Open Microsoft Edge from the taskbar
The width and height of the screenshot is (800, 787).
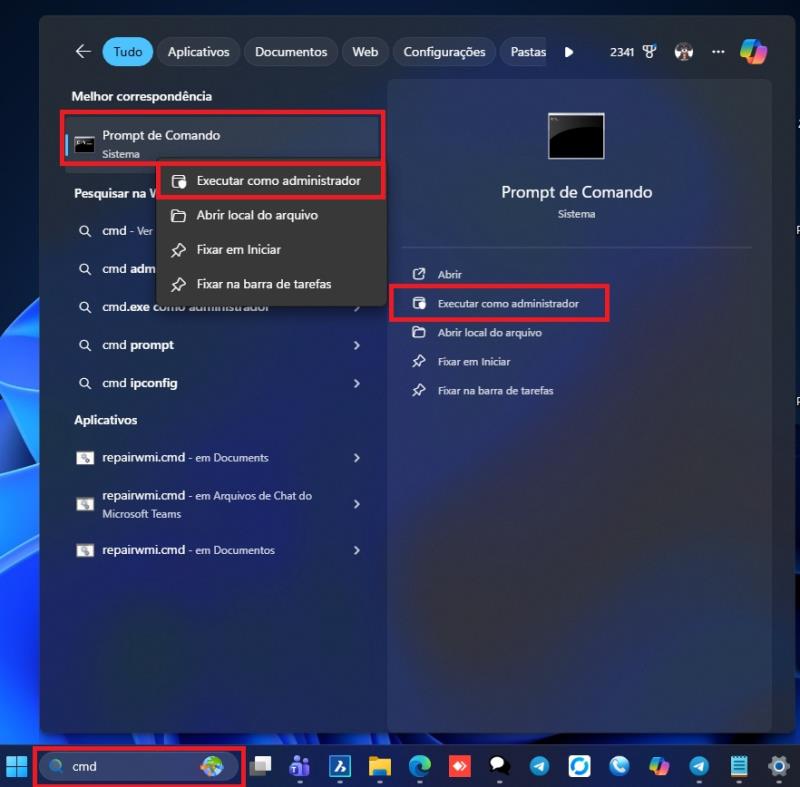tap(419, 766)
